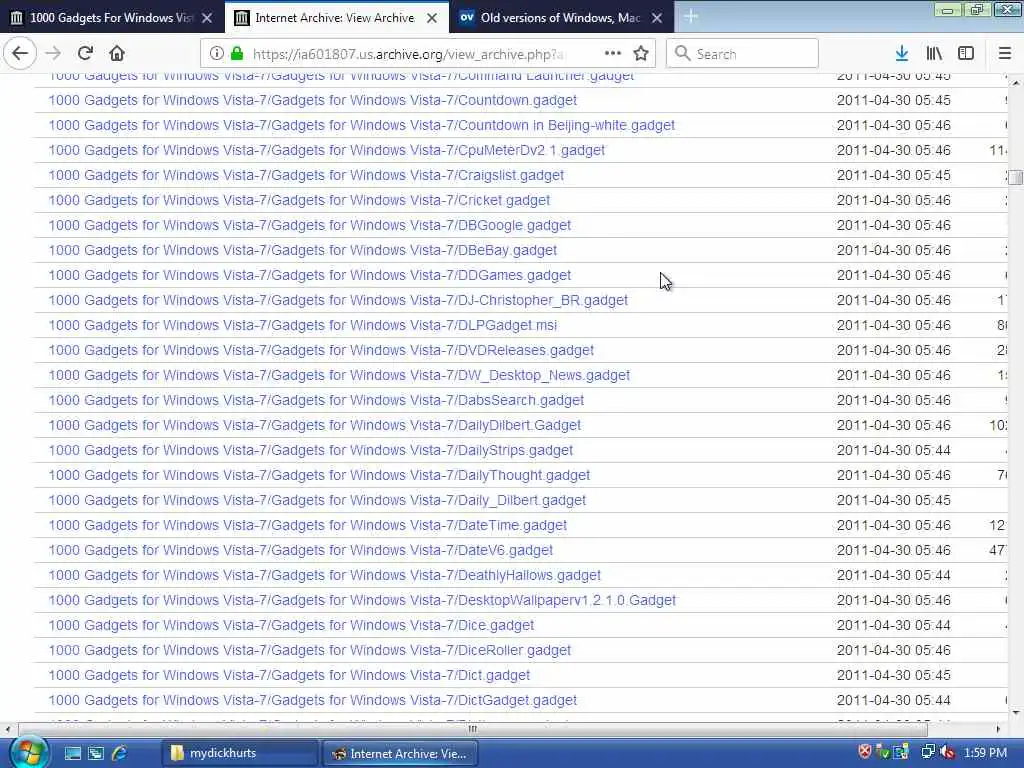Open the DailyStrips.gadget link
The height and width of the screenshot is (768, 1024).
coord(310,450)
